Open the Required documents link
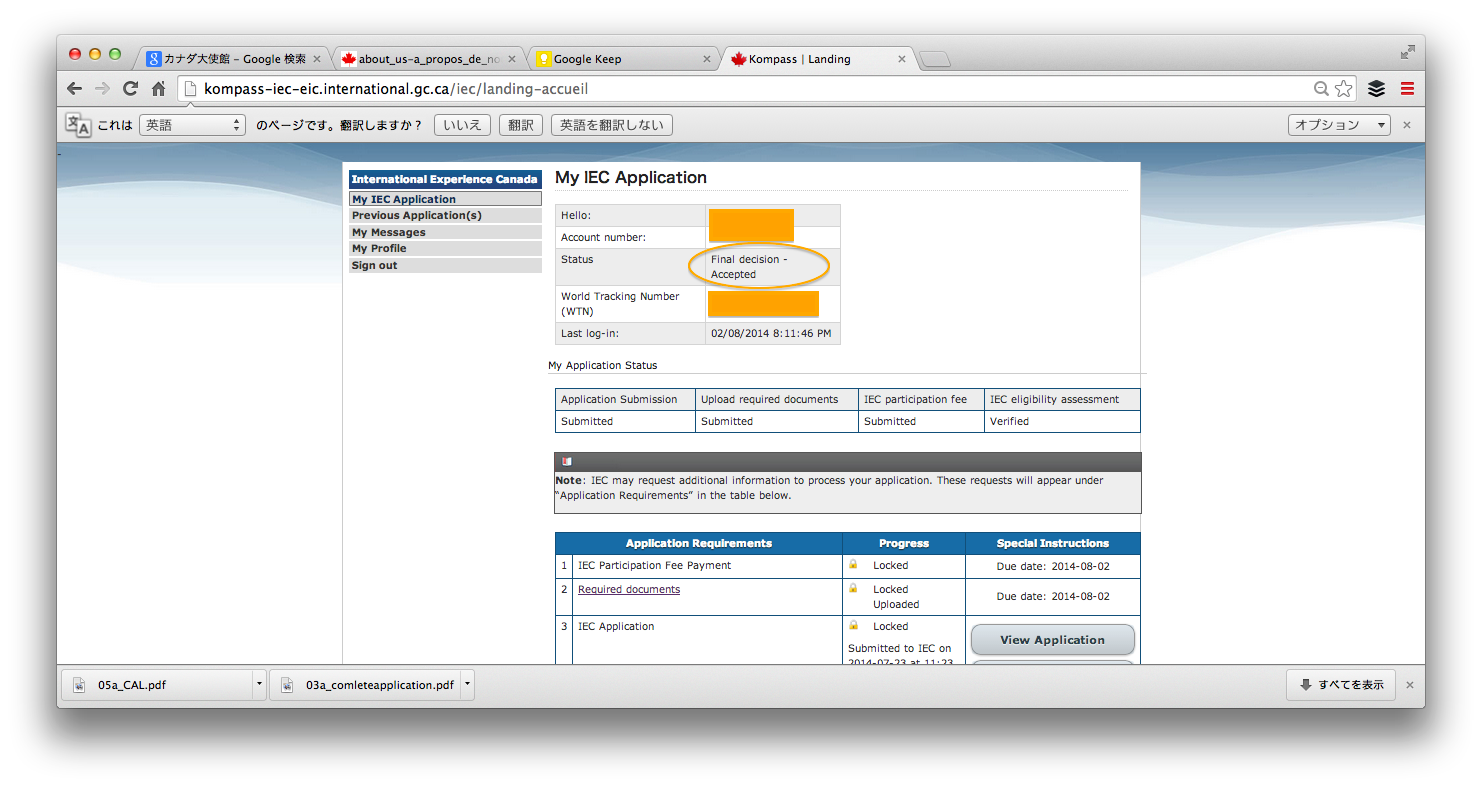This screenshot has width=1482, height=787. pos(629,590)
